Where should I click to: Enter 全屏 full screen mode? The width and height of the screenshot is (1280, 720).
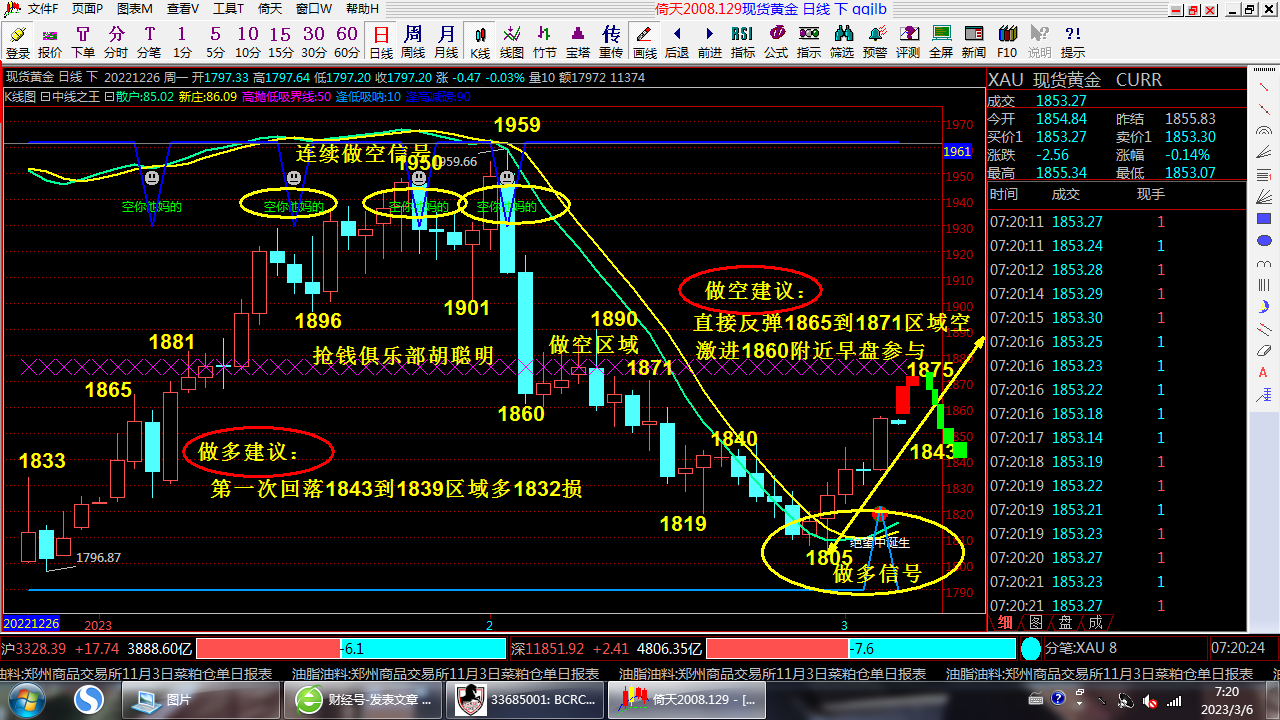click(940, 42)
